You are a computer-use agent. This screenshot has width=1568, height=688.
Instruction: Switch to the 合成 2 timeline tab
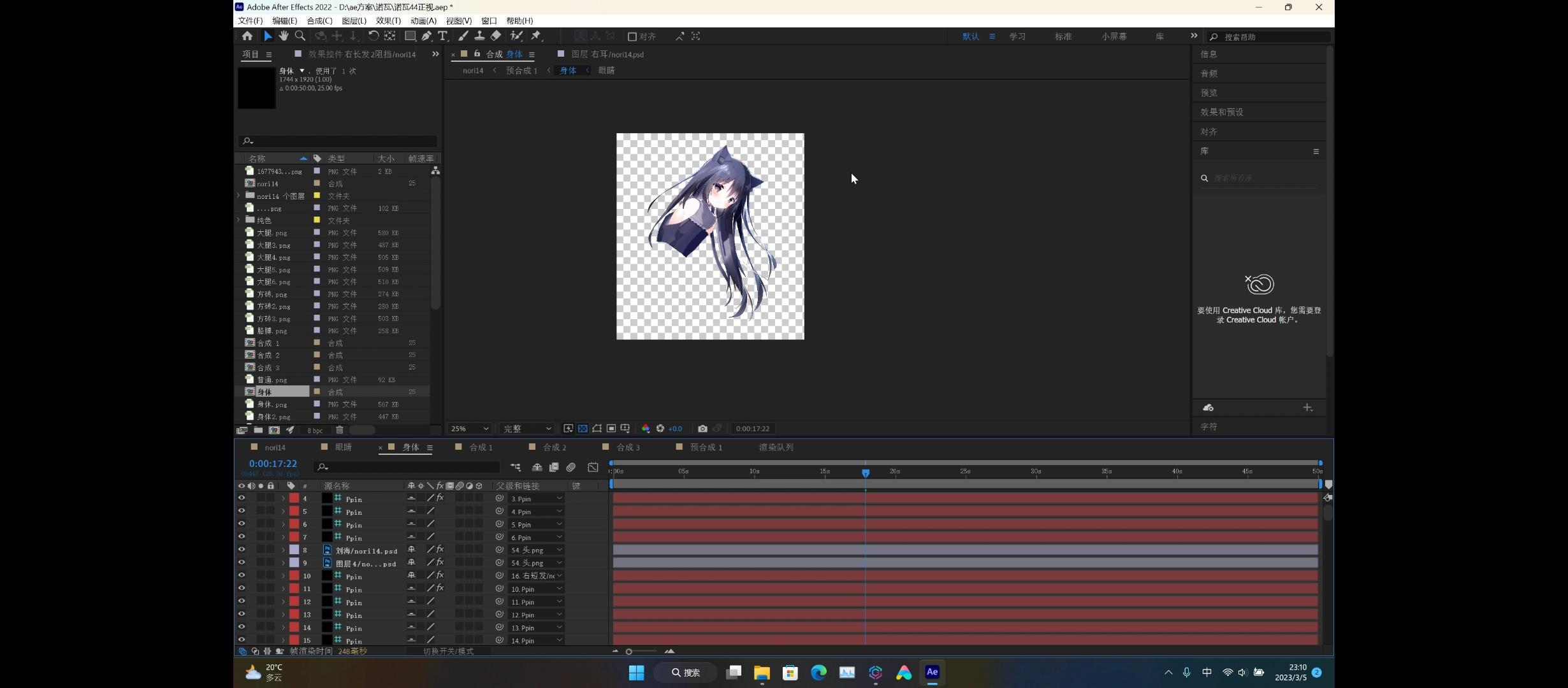click(555, 447)
